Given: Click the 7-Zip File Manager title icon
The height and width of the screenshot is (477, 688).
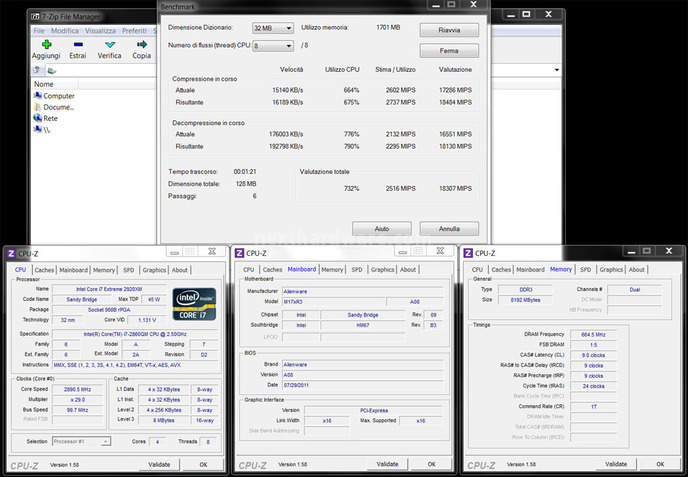Looking at the screenshot, I should coord(36,17).
